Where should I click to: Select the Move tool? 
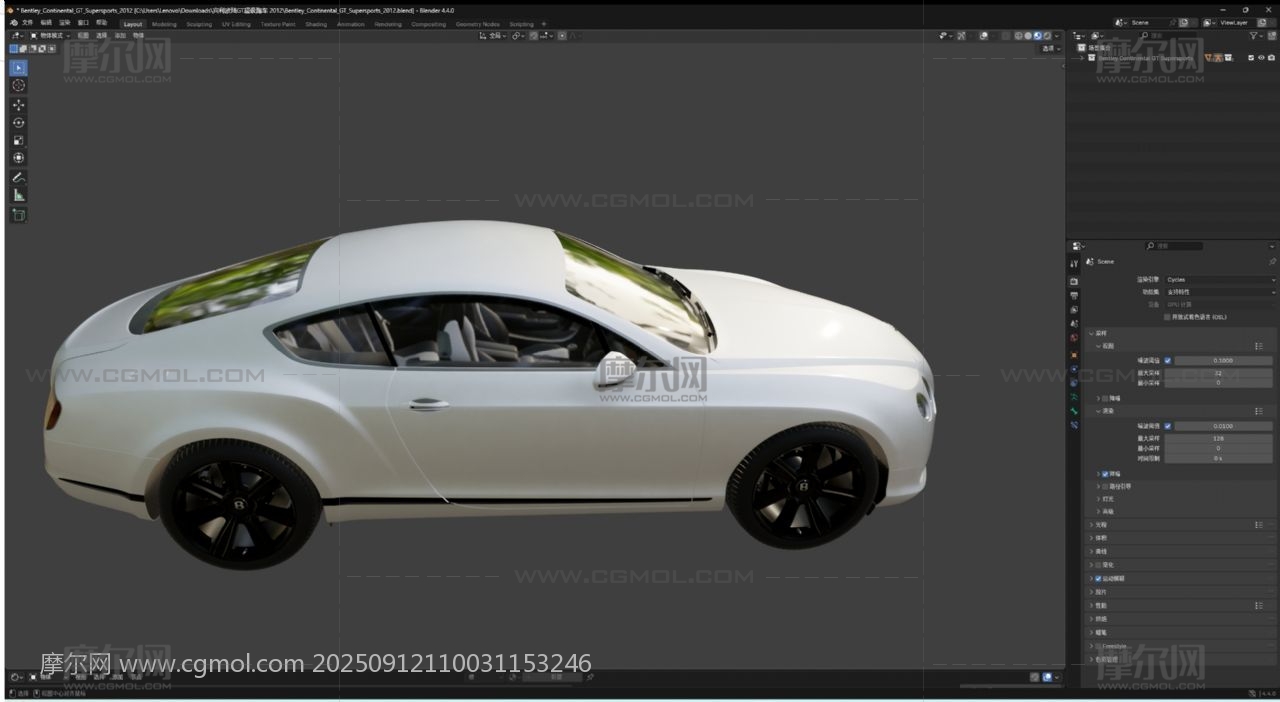(x=19, y=105)
